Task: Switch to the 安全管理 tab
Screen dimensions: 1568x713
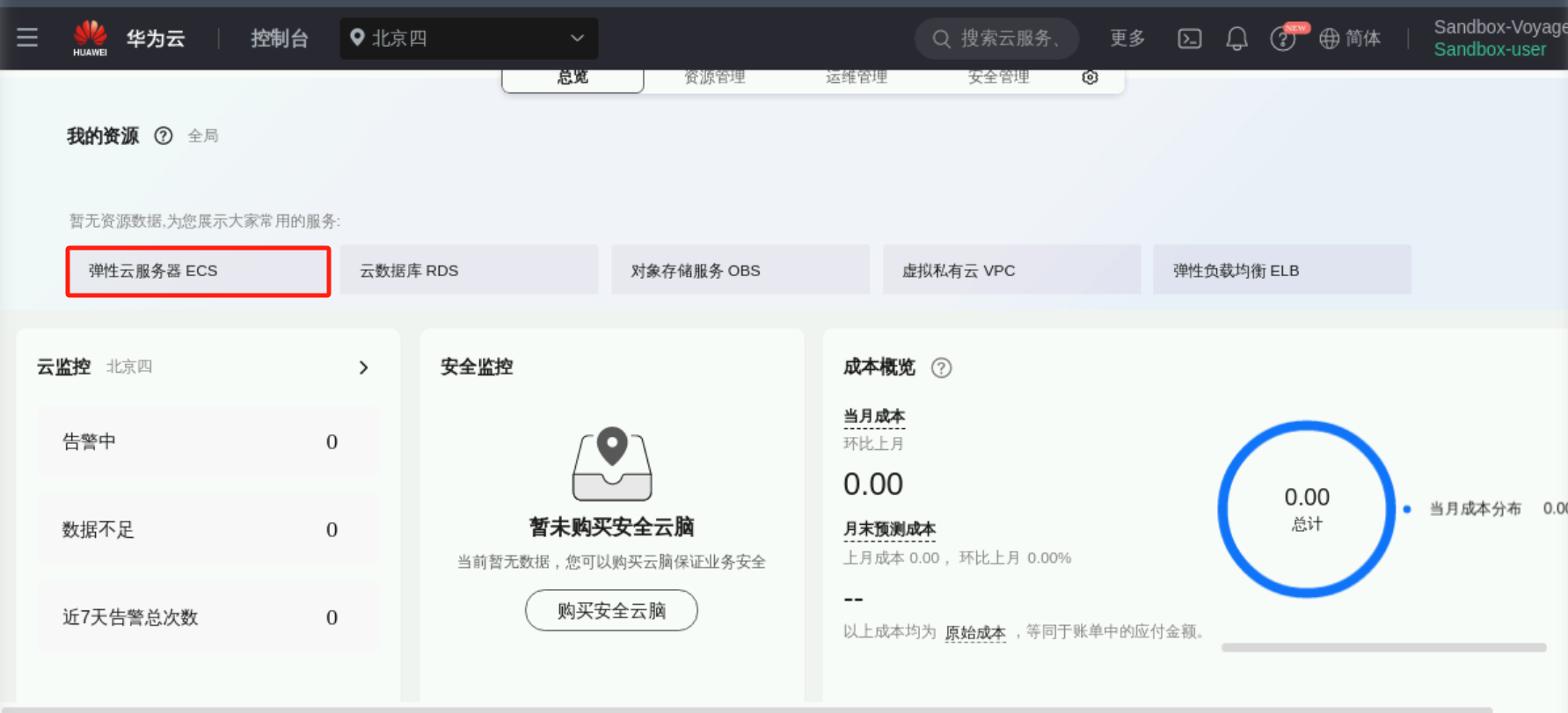Action: [998, 77]
